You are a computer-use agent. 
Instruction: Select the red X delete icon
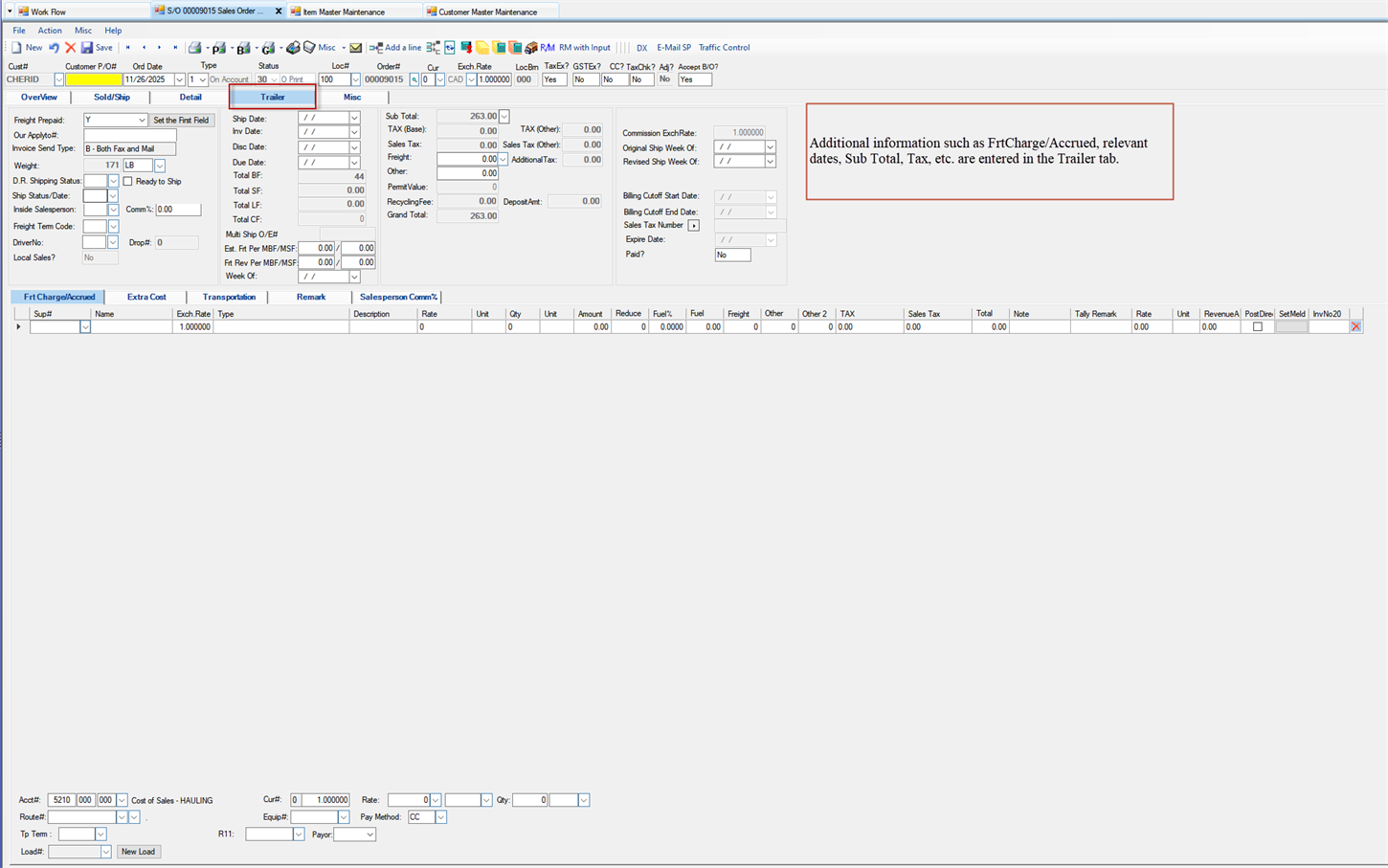(72, 47)
